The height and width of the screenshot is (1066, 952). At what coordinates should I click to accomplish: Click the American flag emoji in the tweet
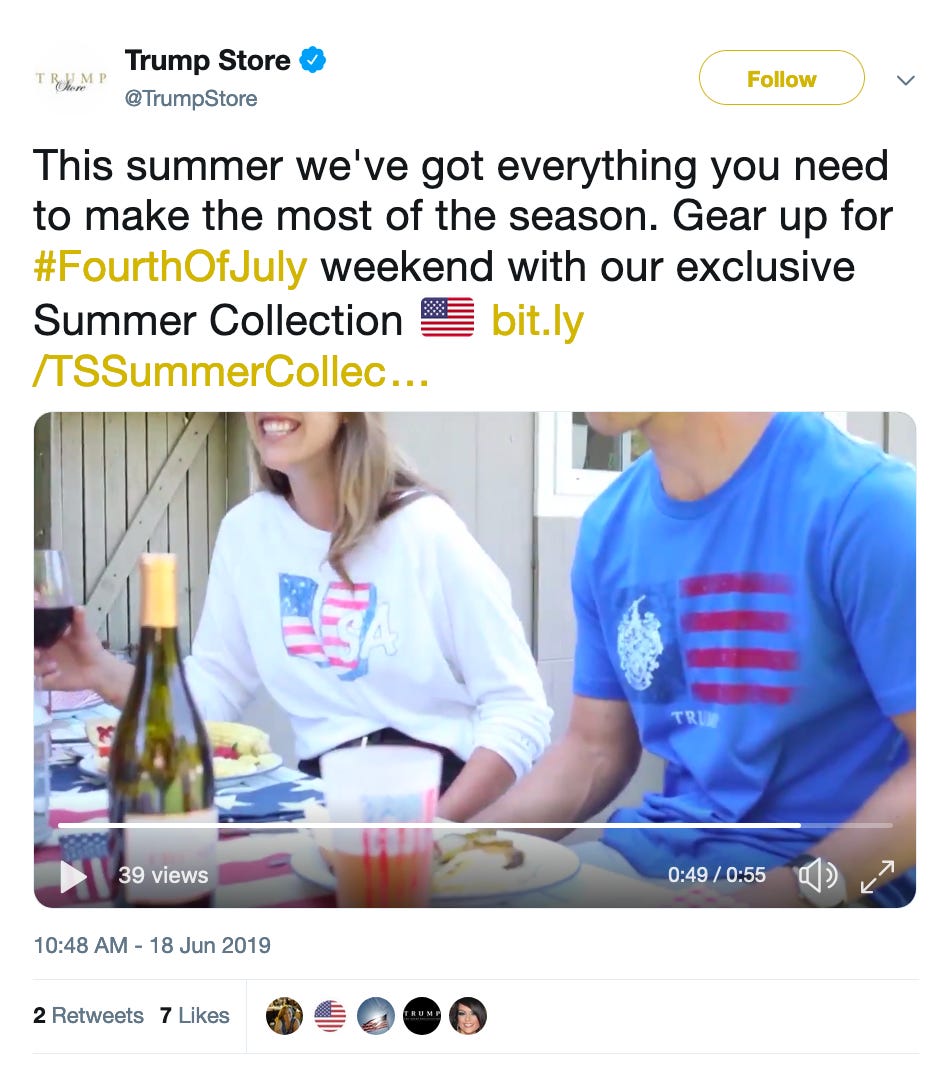pos(447,318)
